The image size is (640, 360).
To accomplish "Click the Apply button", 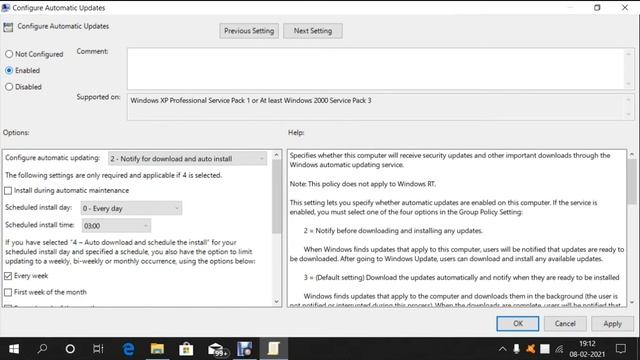I will coord(612,324).
